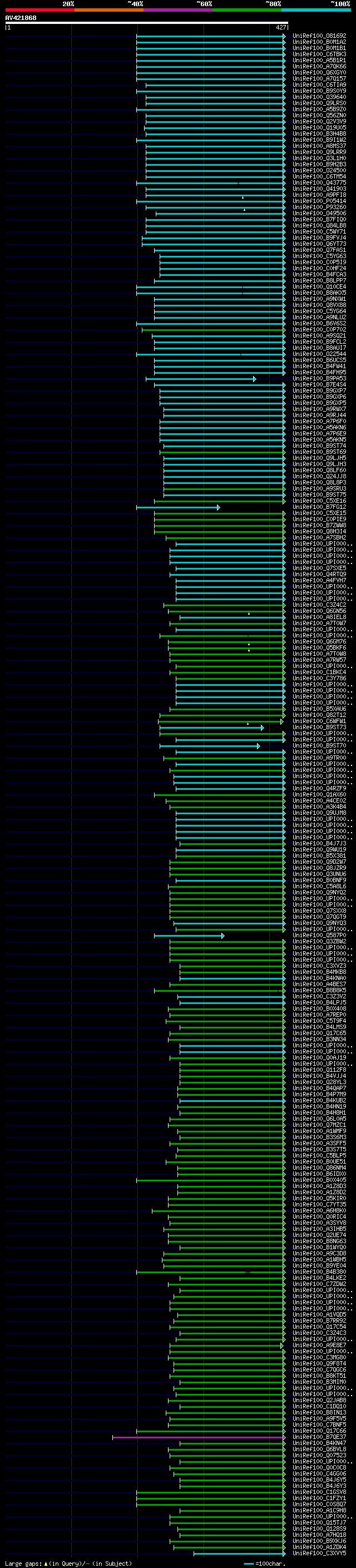Click hit label UniRef100_Q41903
Screen dimensions: 356x1568
click(319, 189)
